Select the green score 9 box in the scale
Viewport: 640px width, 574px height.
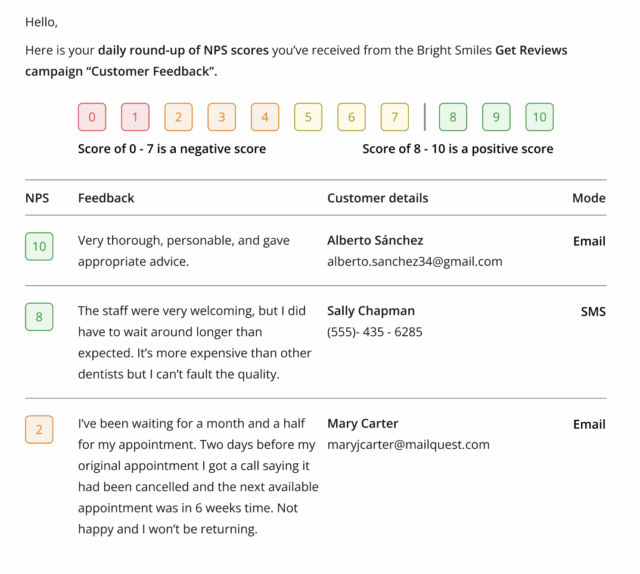[x=496, y=117]
